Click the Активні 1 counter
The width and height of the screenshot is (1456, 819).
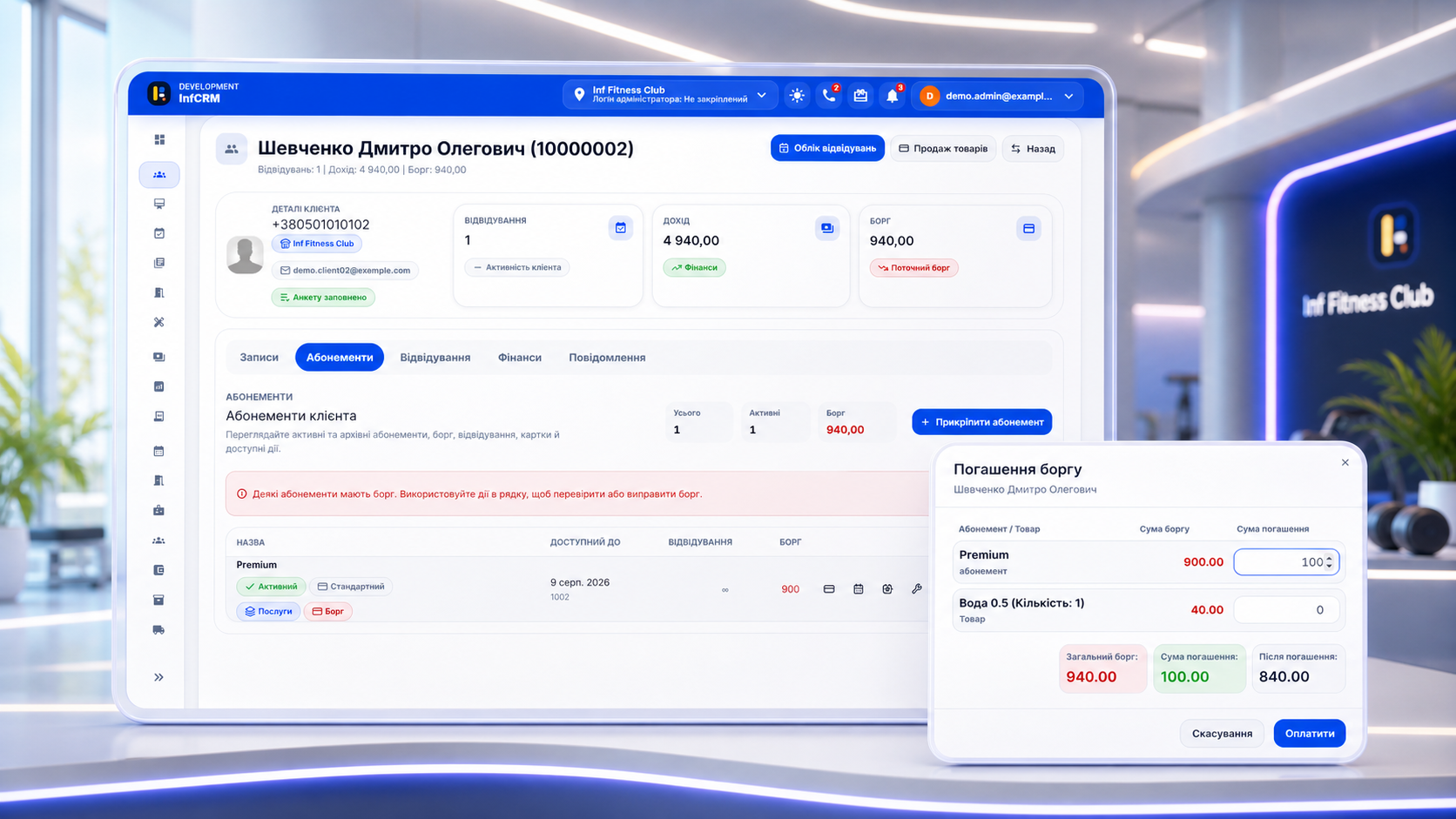pyautogui.click(x=776, y=422)
